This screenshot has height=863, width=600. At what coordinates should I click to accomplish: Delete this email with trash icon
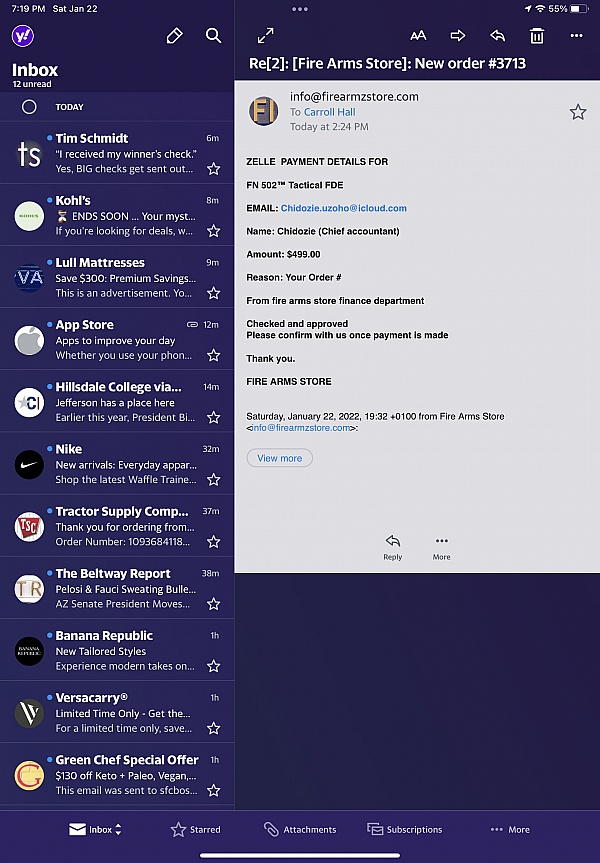(x=537, y=36)
